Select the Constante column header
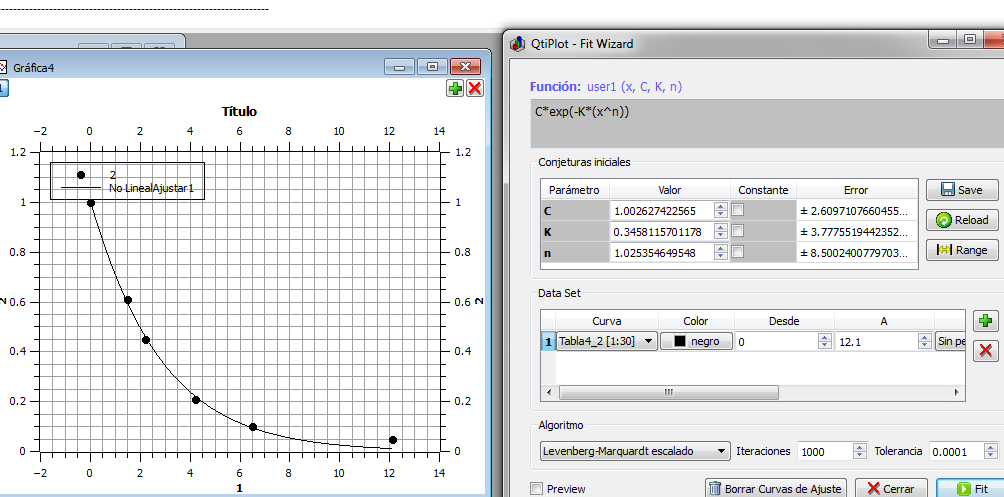Viewport: 1004px width, 497px height. (x=763, y=190)
